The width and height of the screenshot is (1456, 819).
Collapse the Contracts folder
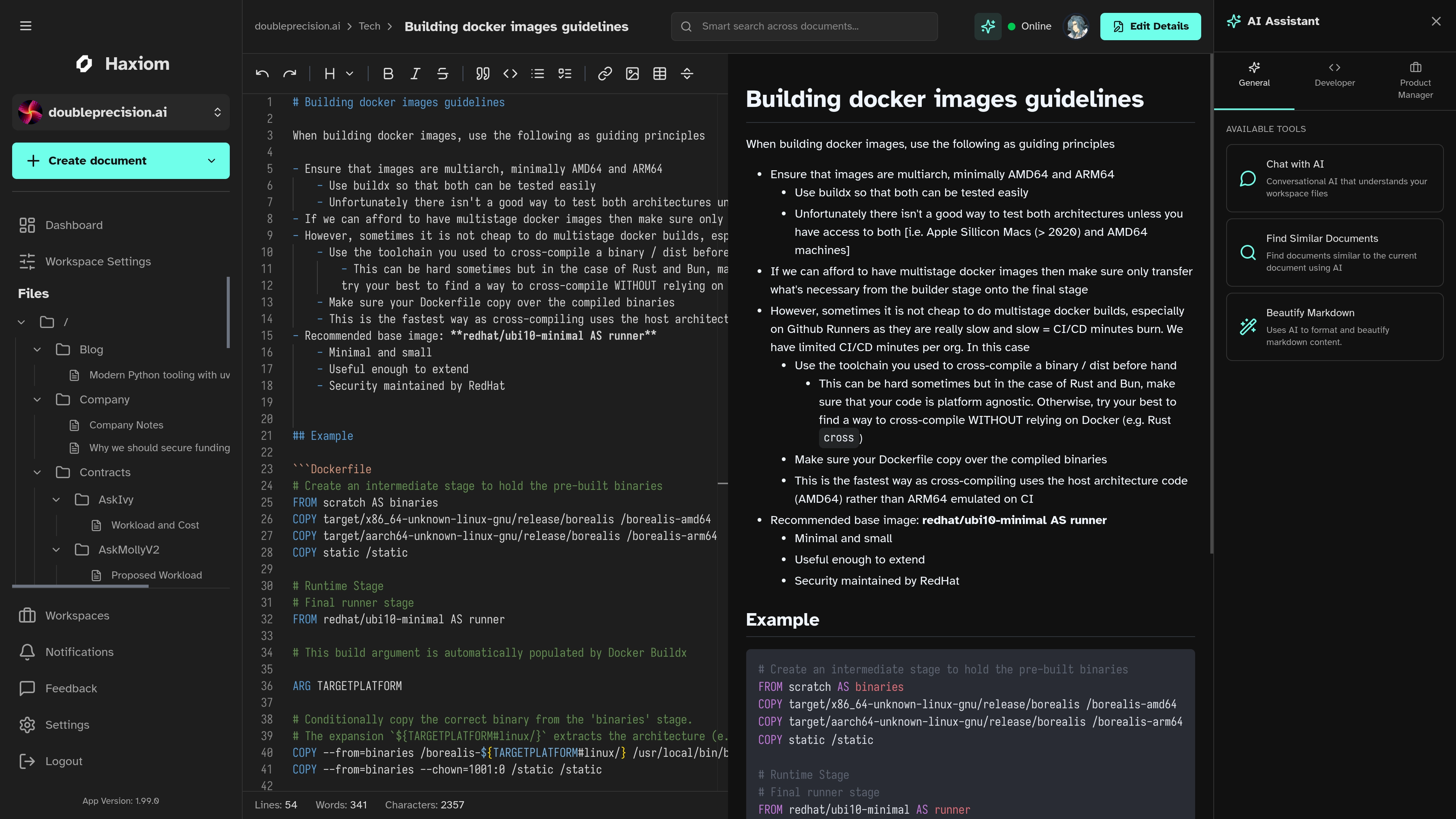(37, 472)
